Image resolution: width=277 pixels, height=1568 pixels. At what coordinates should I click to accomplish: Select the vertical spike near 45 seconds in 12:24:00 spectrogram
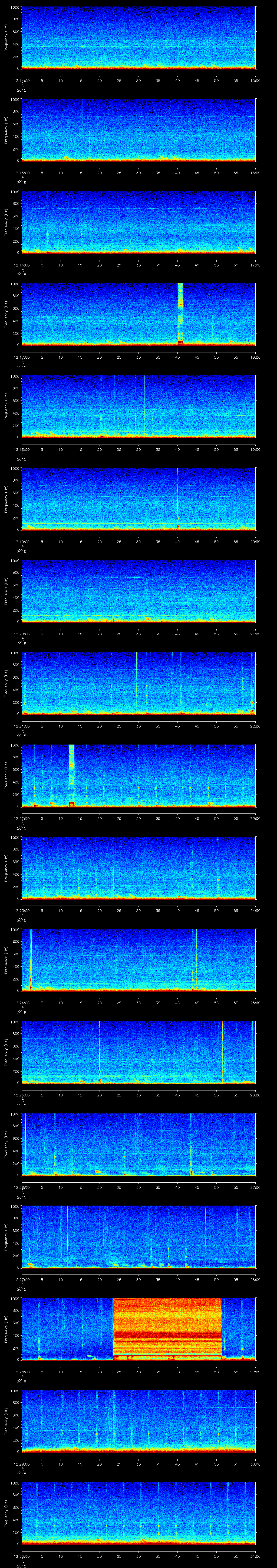click(x=196, y=959)
